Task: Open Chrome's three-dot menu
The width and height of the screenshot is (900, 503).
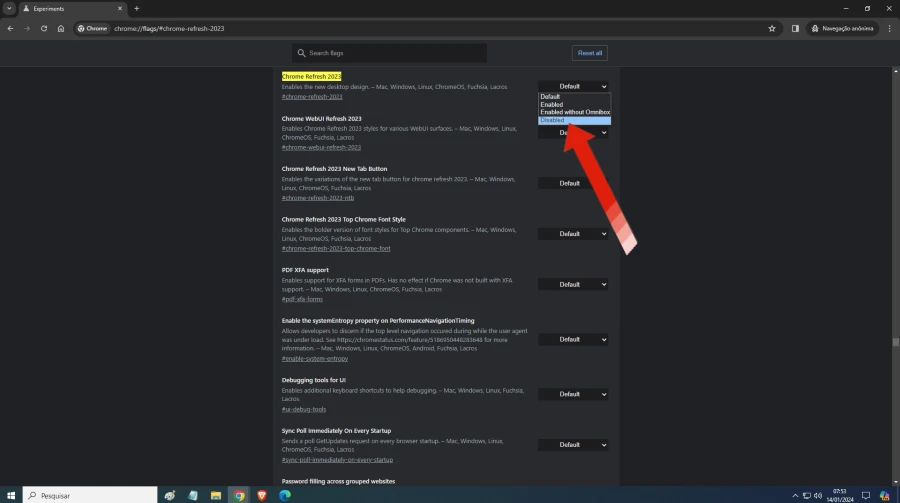Action: pos(890,28)
